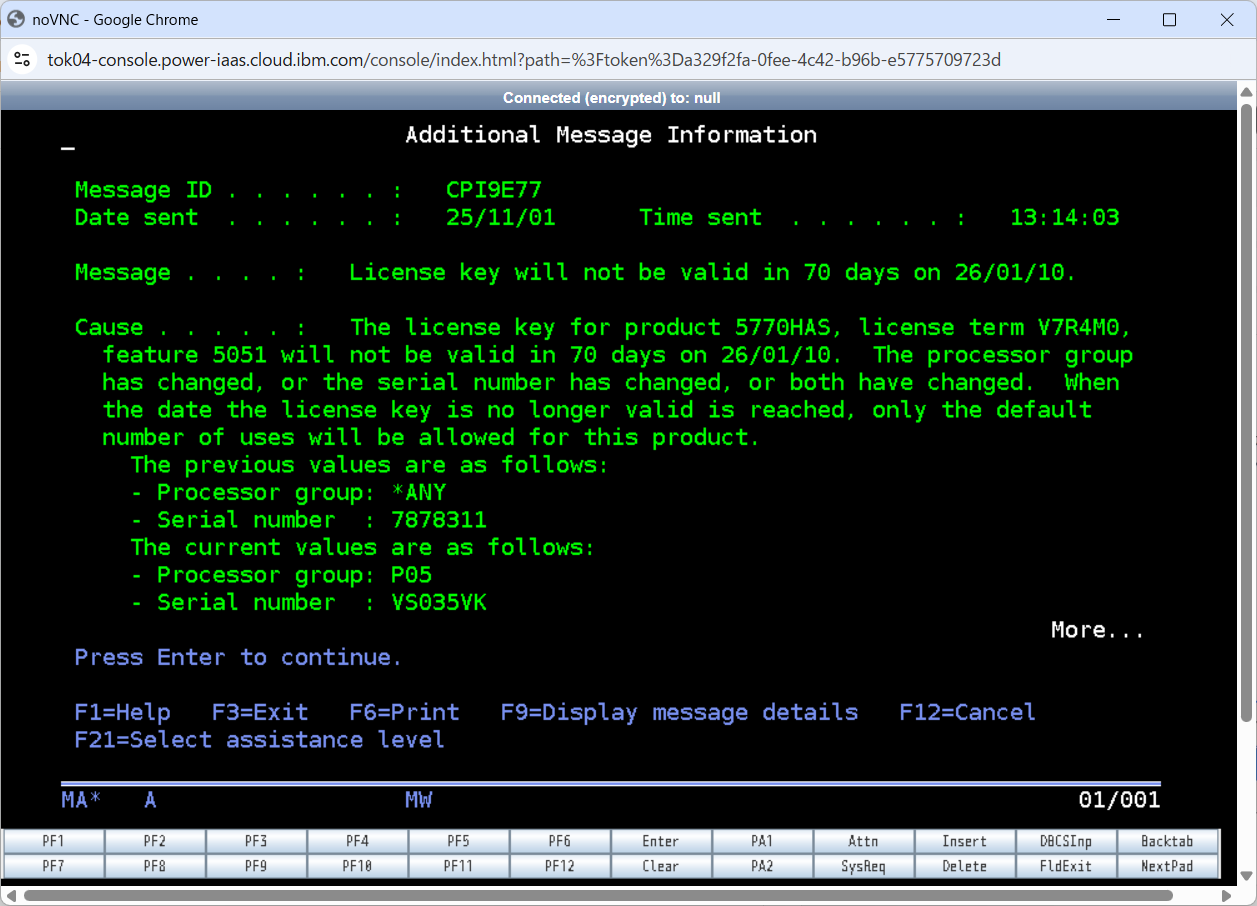Click the Additional Message Information title
The height and width of the screenshot is (906, 1257).
click(x=611, y=135)
